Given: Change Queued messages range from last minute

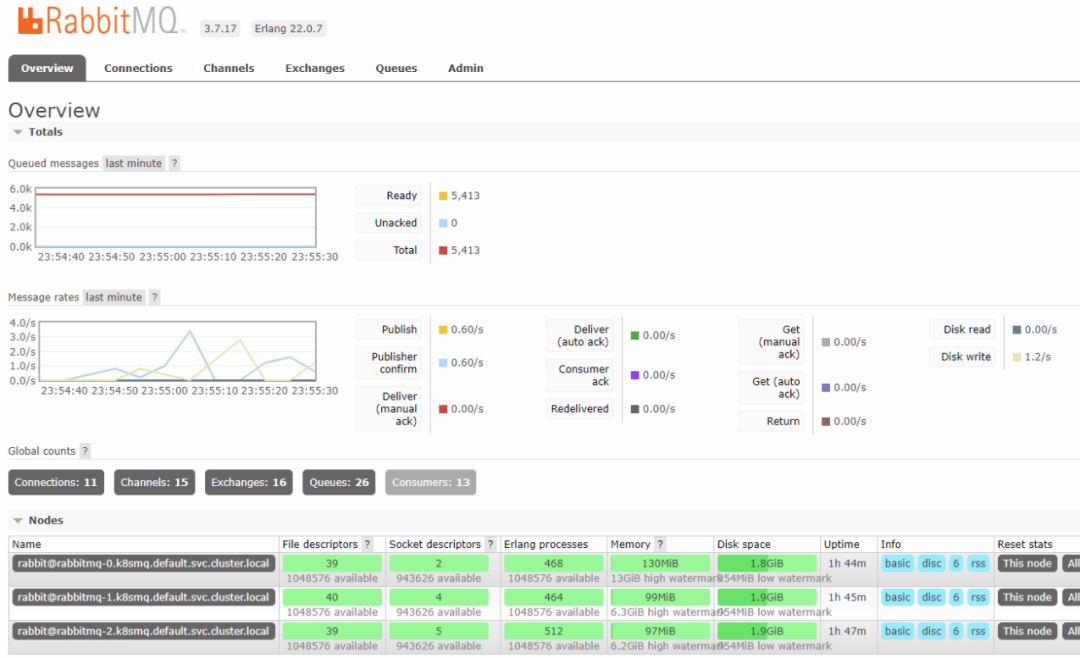Looking at the screenshot, I should click(x=134, y=163).
